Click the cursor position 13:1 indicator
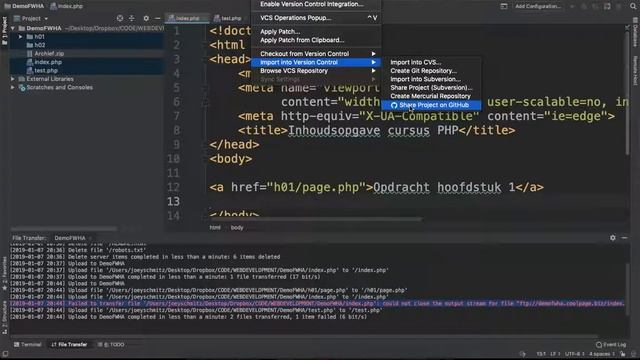The height and width of the screenshot is (360, 640). pos(541,354)
